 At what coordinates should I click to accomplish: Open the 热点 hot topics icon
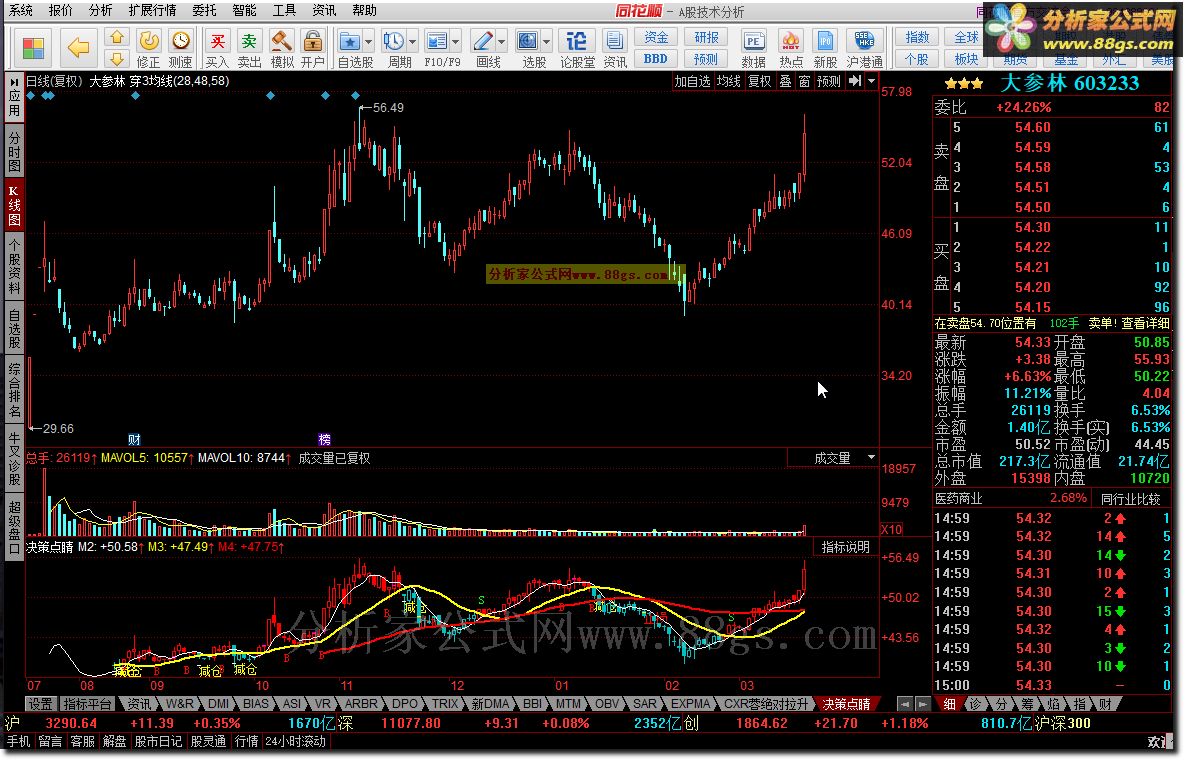[x=791, y=48]
